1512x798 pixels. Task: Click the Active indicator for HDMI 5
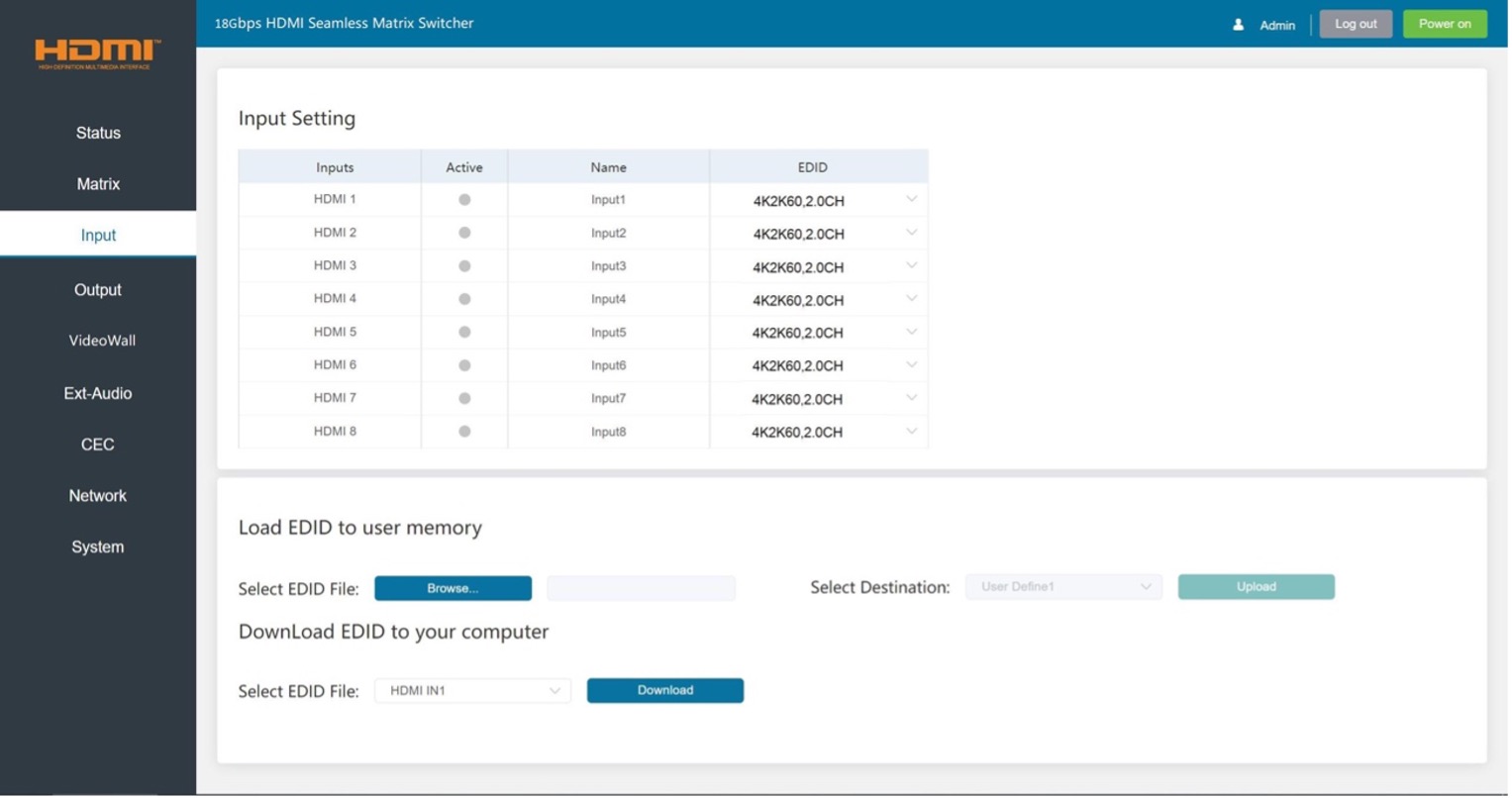[x=463, y=332]
